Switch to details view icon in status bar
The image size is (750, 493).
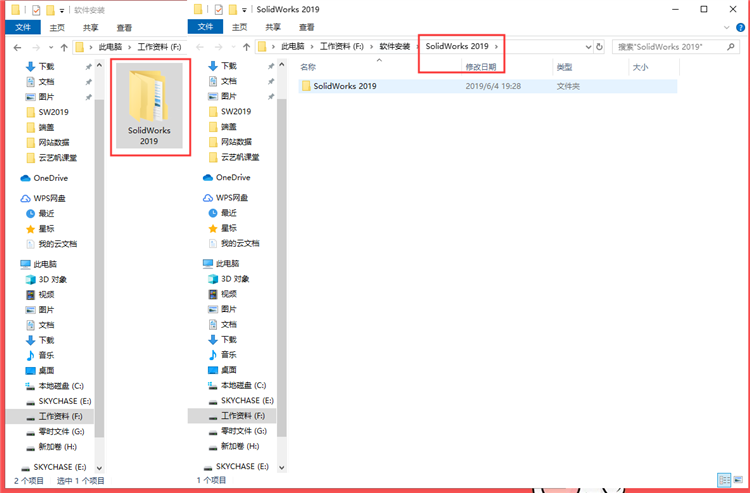[724, 480]
